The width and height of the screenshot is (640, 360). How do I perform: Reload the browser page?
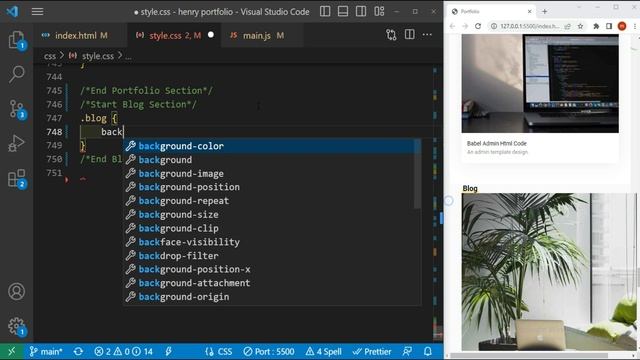point(478,26)
